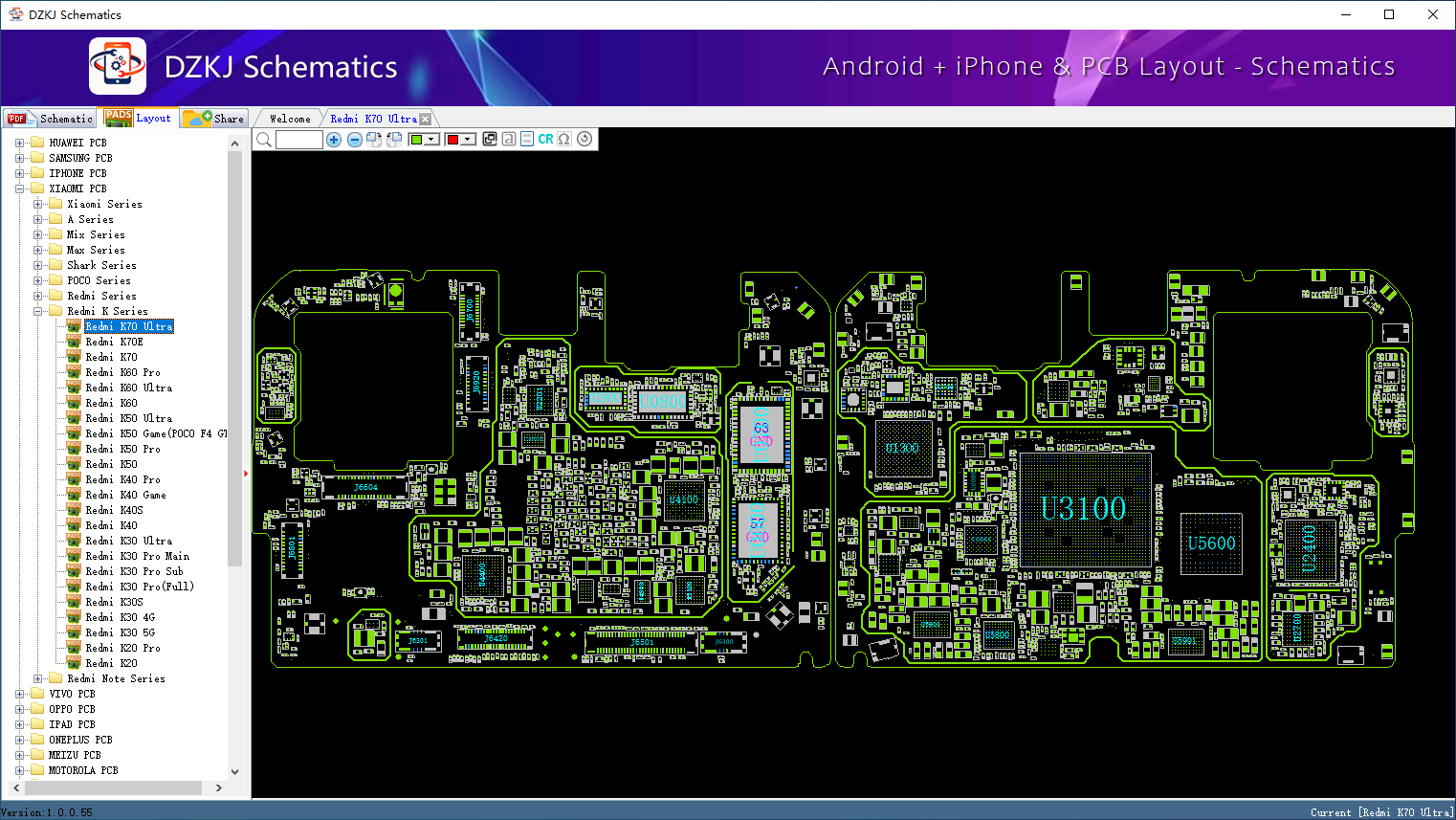The image size is (1456, 820).
Task: Collapse the XIAOMI PCB folder
Action: pos(19,188)
